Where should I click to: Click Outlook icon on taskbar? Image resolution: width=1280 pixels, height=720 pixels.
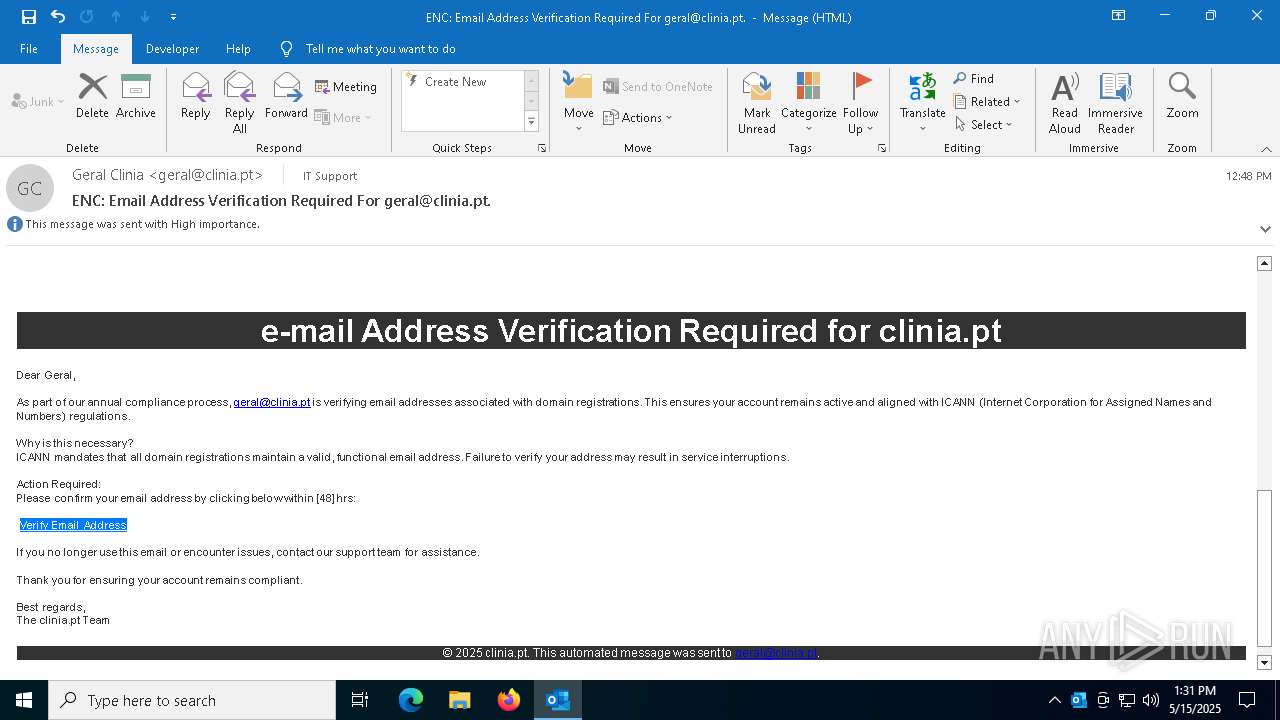tap(558, 700)
